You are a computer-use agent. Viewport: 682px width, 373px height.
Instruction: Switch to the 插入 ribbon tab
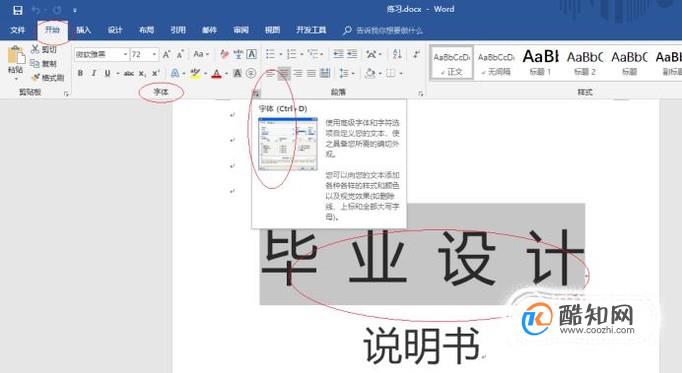[x=84, y=30]
